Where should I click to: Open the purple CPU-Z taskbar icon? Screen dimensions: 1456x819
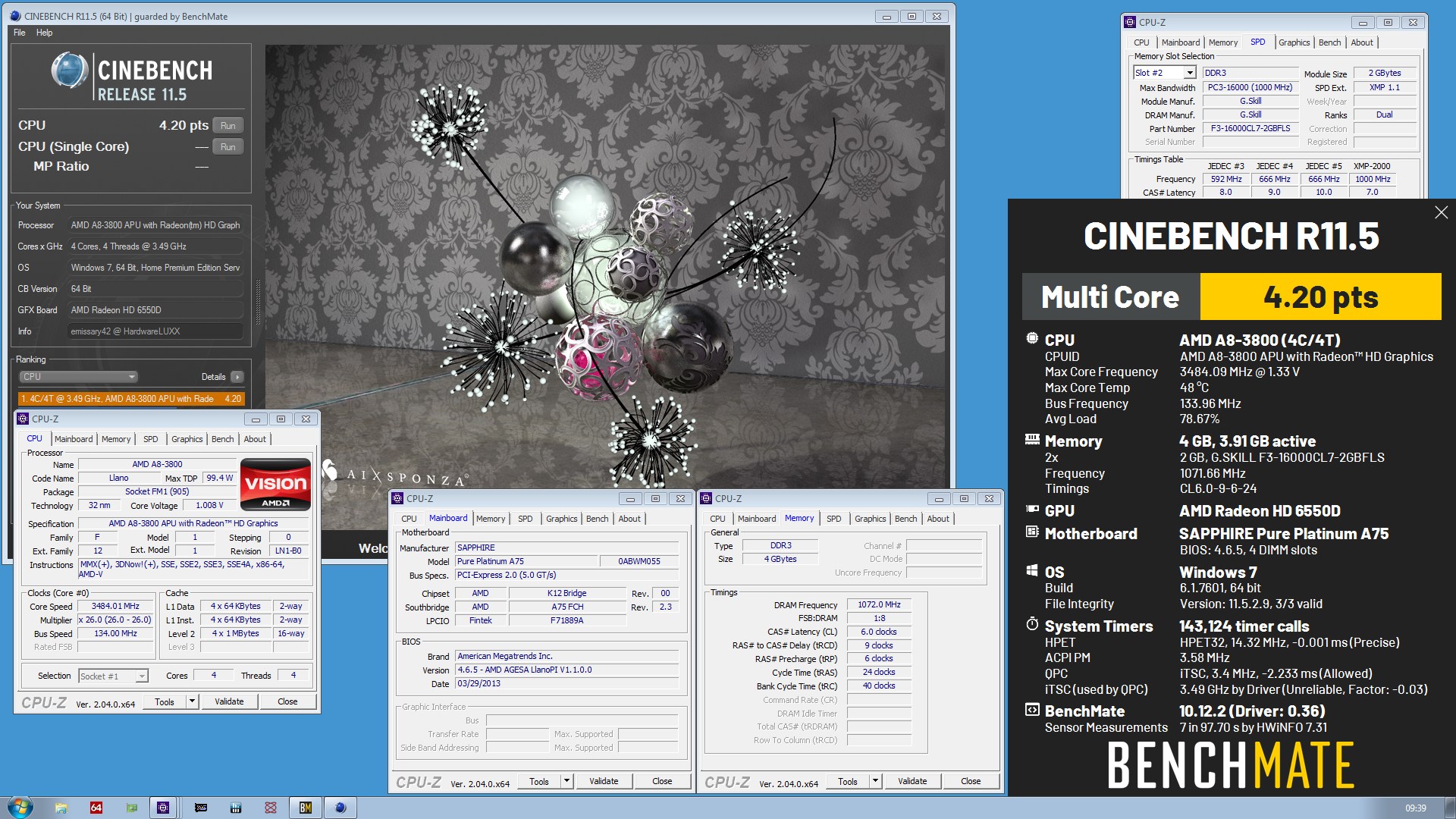[163, 808]
